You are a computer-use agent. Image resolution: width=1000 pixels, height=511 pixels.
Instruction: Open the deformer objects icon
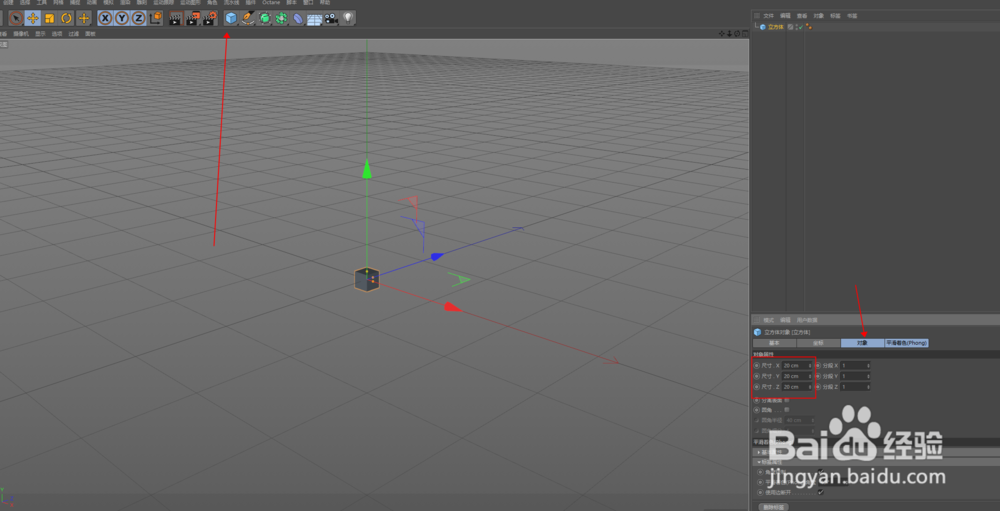pyautogui.click(x=298, y=19)
